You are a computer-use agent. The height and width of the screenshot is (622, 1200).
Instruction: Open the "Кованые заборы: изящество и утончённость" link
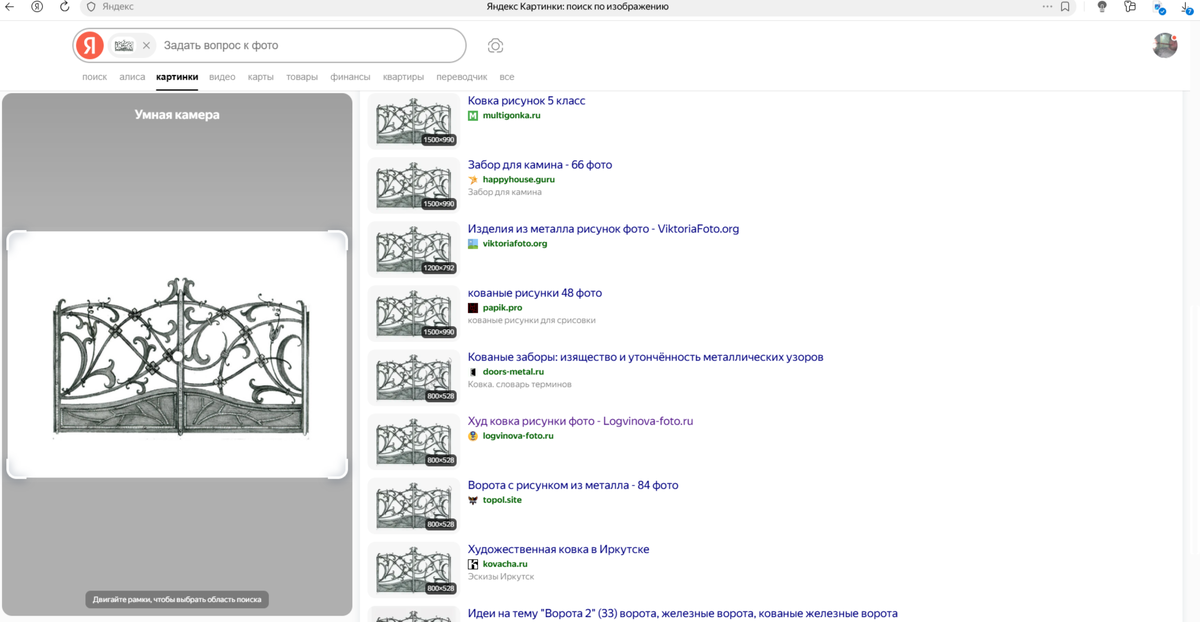pyautogui.click(x=646, y=357)
